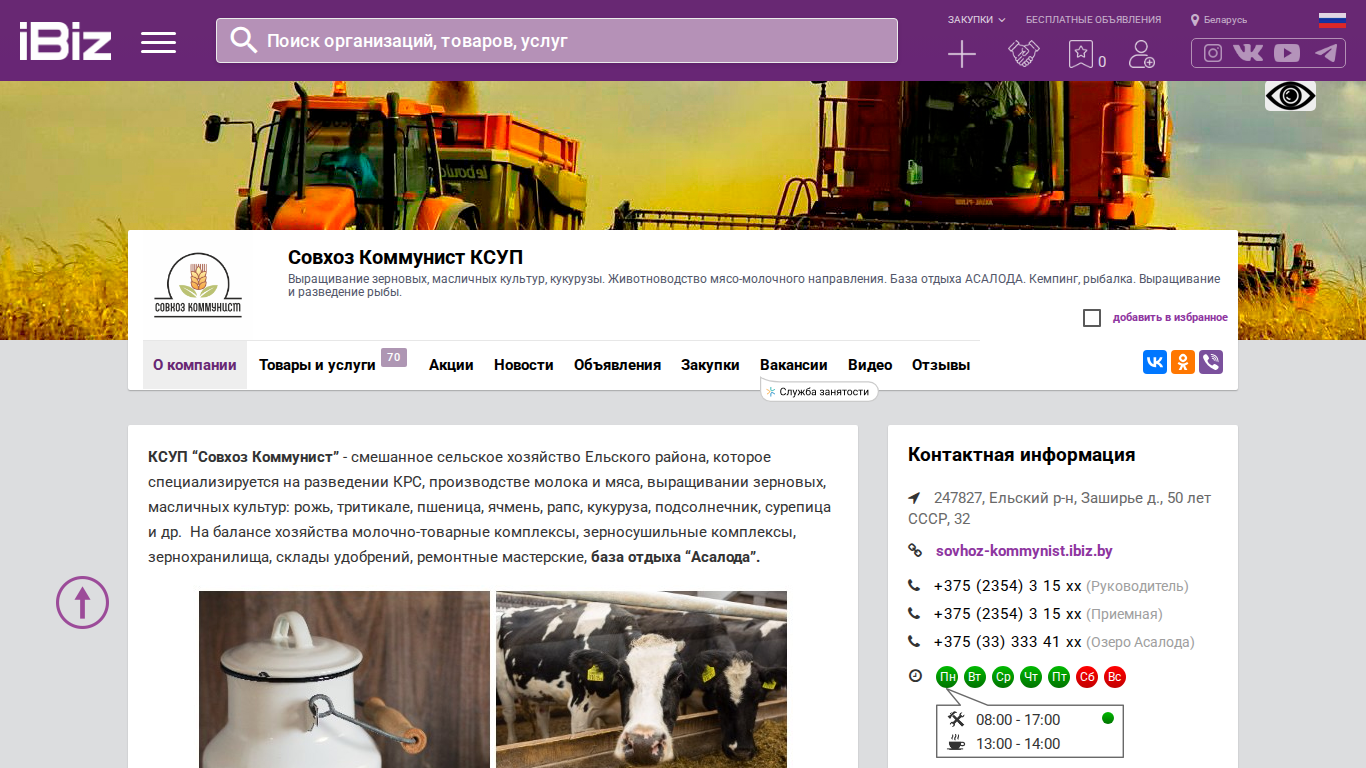Image resolution: width=1366 pixels, height=768 pixels.
Task: Click the scroll-to-top arrow circle
Action: [x=82, y=602]
